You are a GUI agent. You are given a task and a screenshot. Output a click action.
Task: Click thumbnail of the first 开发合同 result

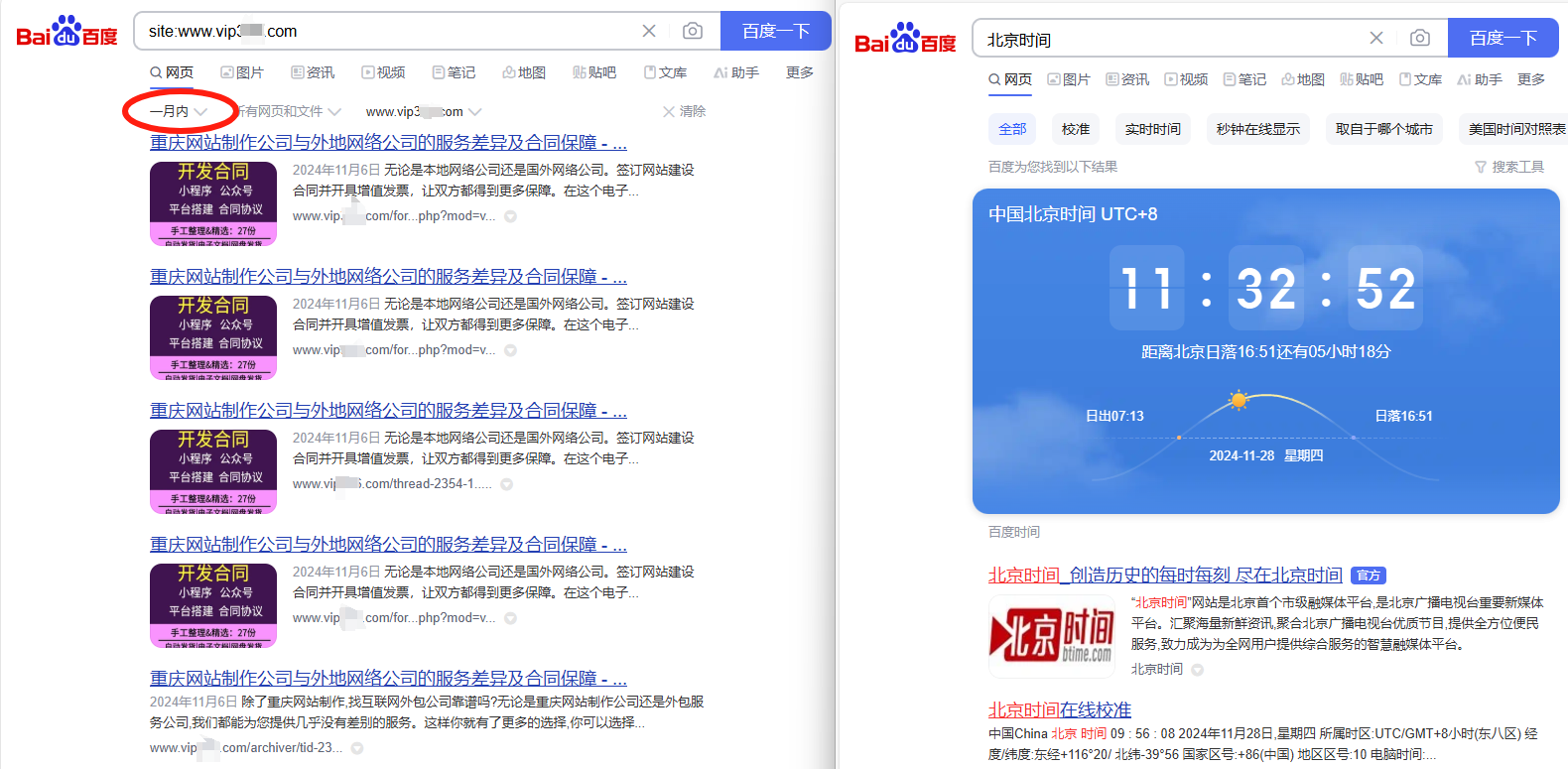[x=213, y=203]
